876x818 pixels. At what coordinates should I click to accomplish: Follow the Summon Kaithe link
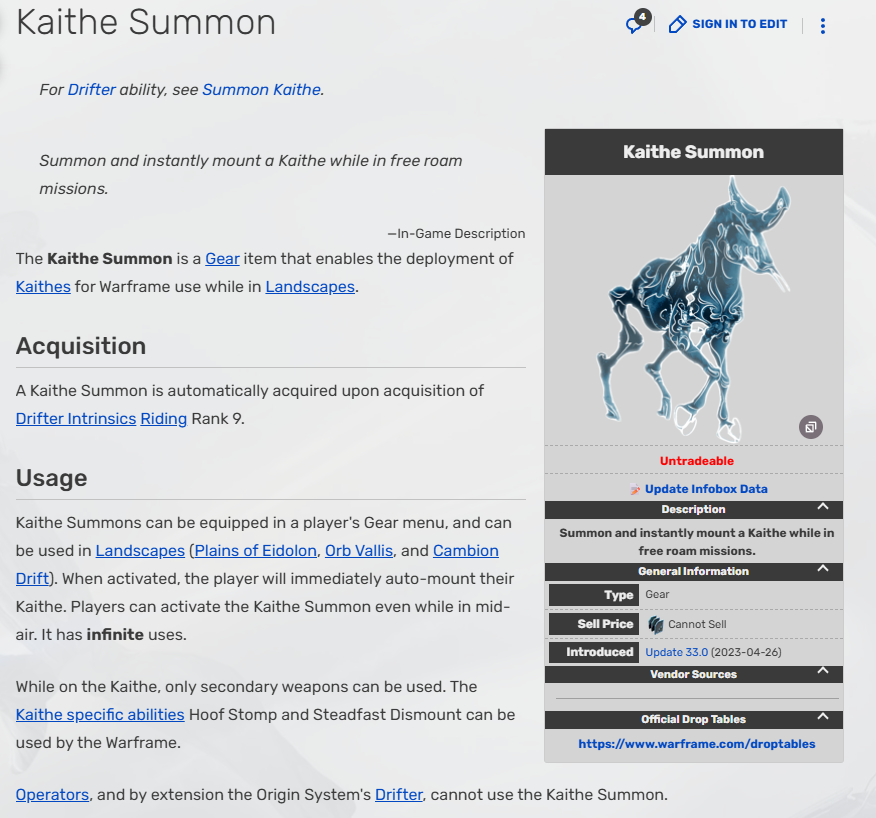pos(261,90)
